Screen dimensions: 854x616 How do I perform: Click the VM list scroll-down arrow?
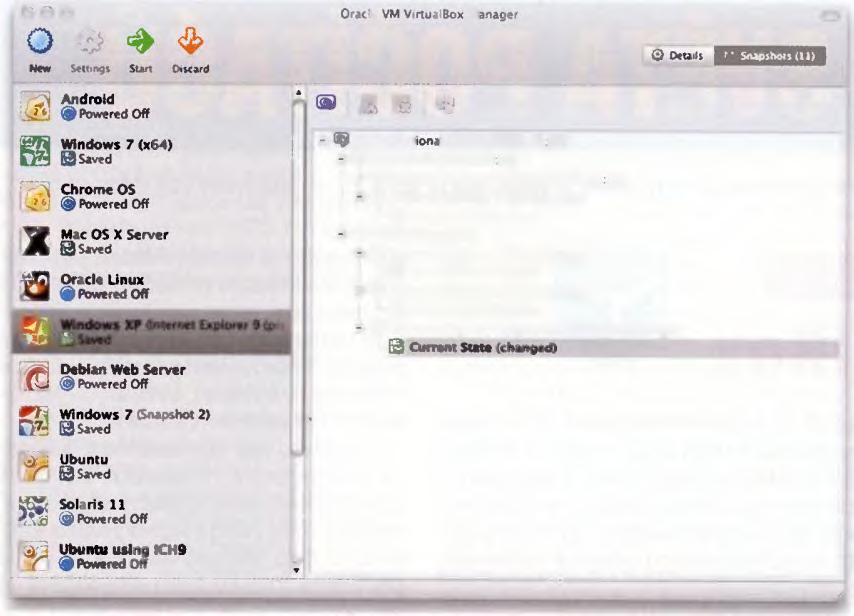(x=296, y=570)
